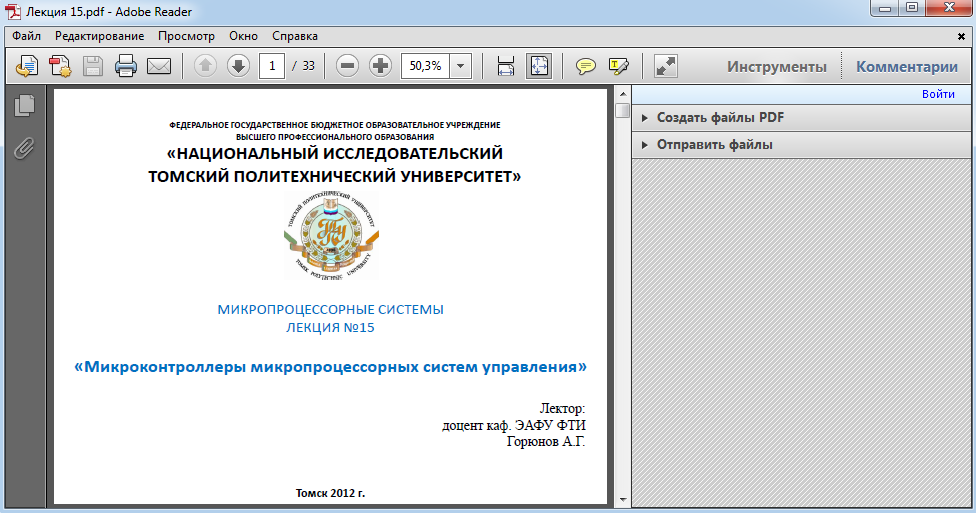Click the total page count 33 label
Screen dimensions: 976x513
tap(309, 66)
